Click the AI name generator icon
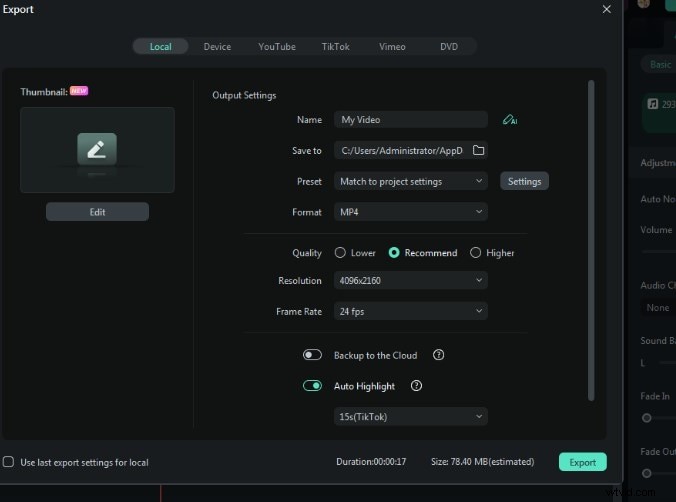This screenshot has height=502, width=676. tap(510, 120)
